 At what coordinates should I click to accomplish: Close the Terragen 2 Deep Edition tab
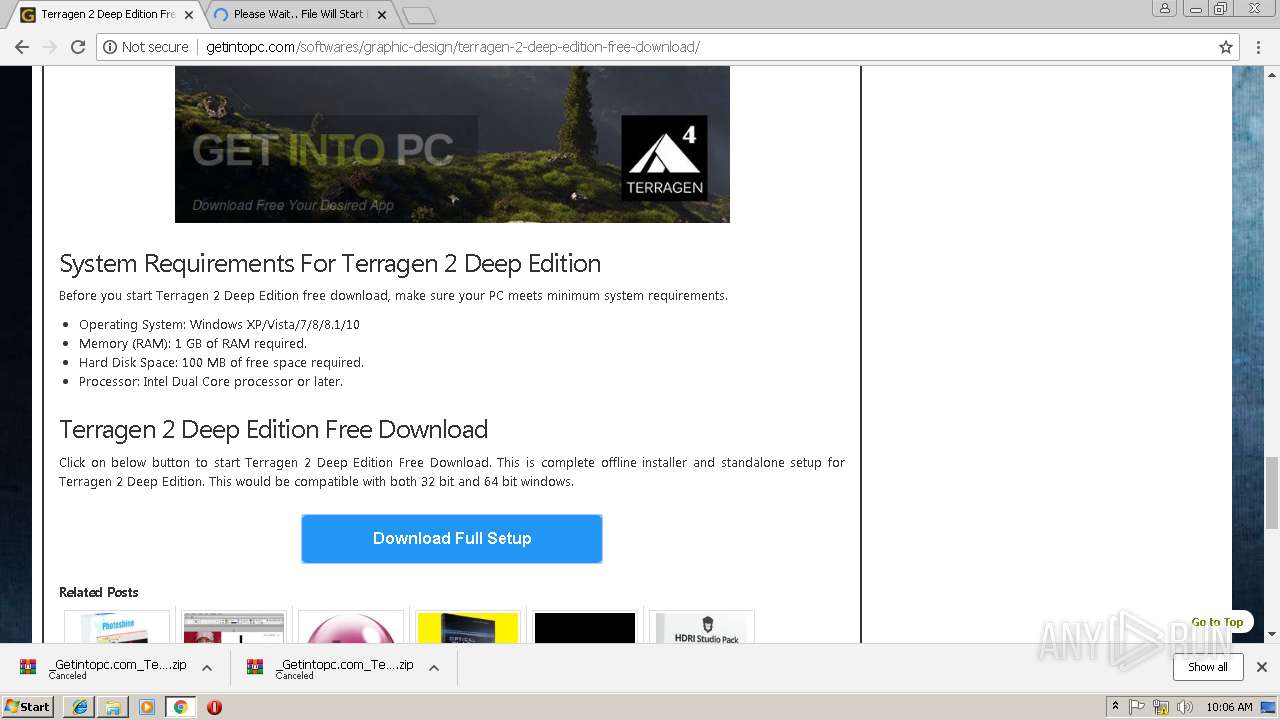189,15
